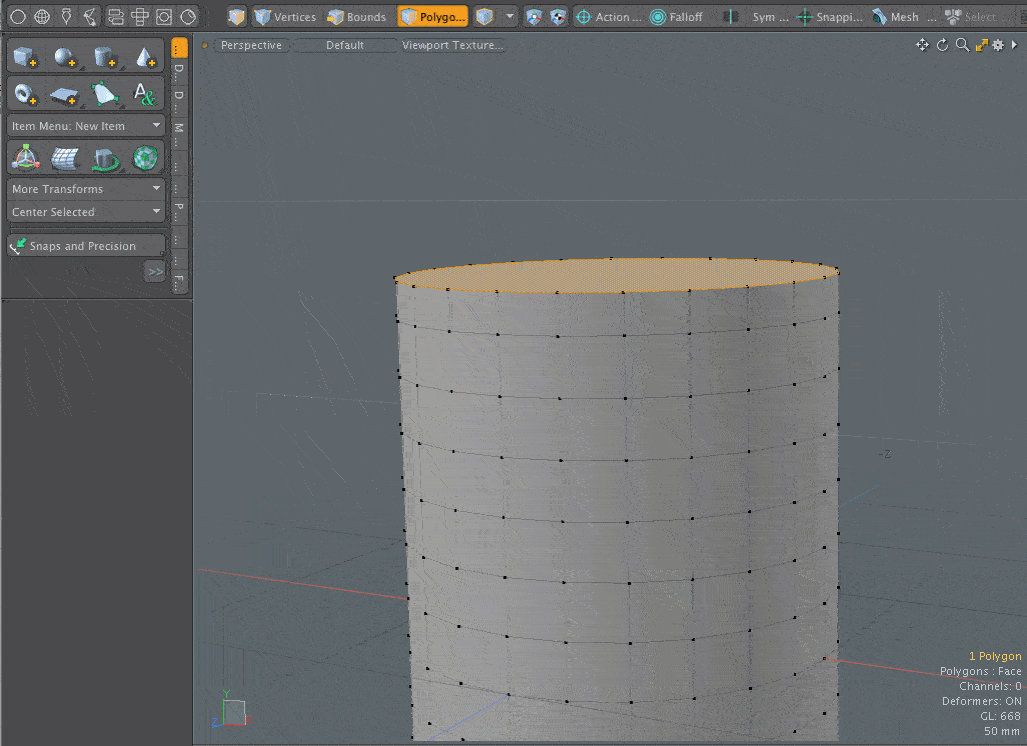
Task: Switch to Vertices selection mode
Action: [284, 17]
